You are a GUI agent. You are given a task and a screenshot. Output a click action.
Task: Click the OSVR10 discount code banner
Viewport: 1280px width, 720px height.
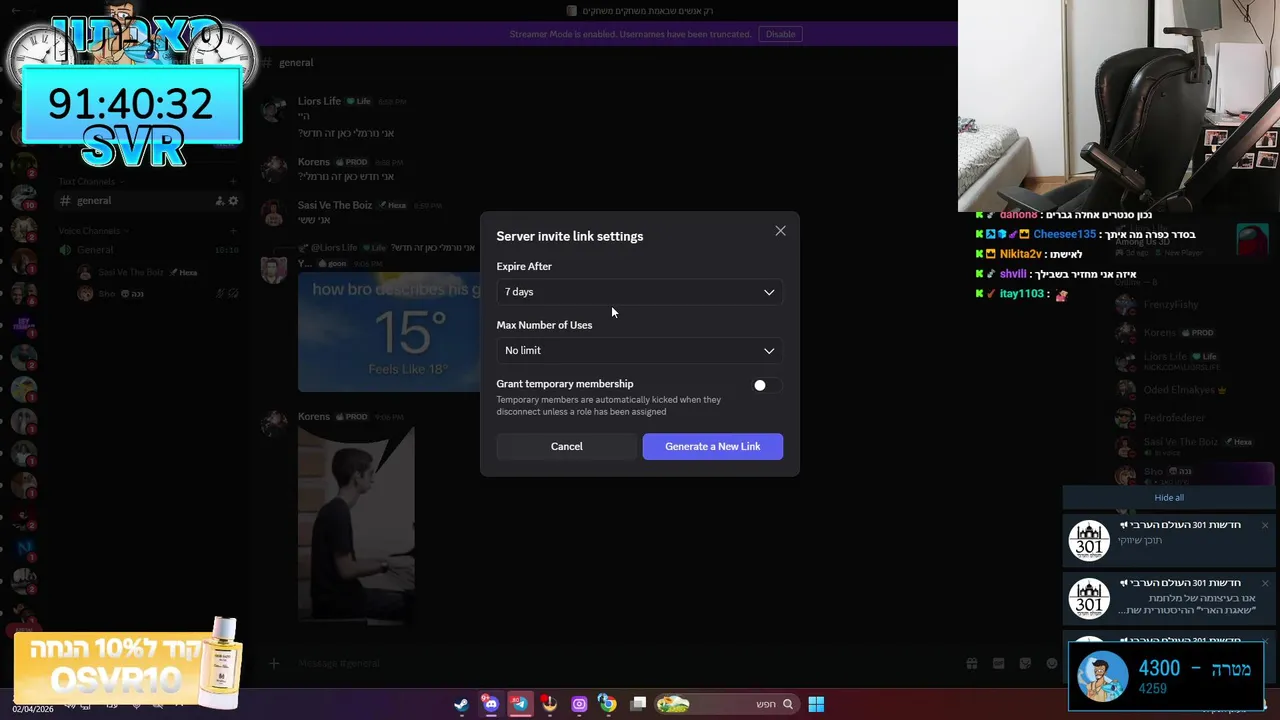tap(128, 666)
